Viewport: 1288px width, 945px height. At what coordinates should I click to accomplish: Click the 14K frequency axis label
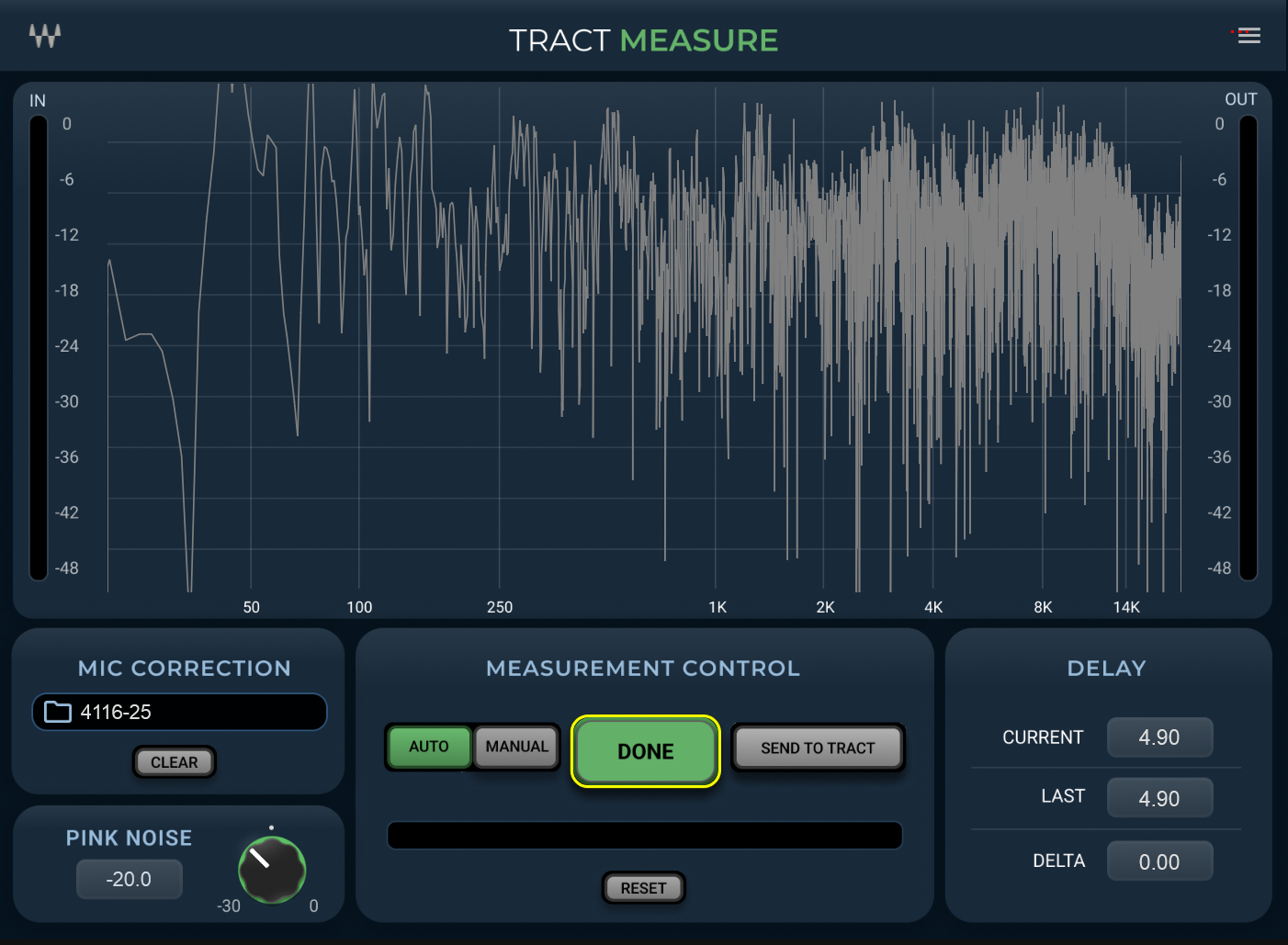pyautogui.click(x=1126, y=607)
